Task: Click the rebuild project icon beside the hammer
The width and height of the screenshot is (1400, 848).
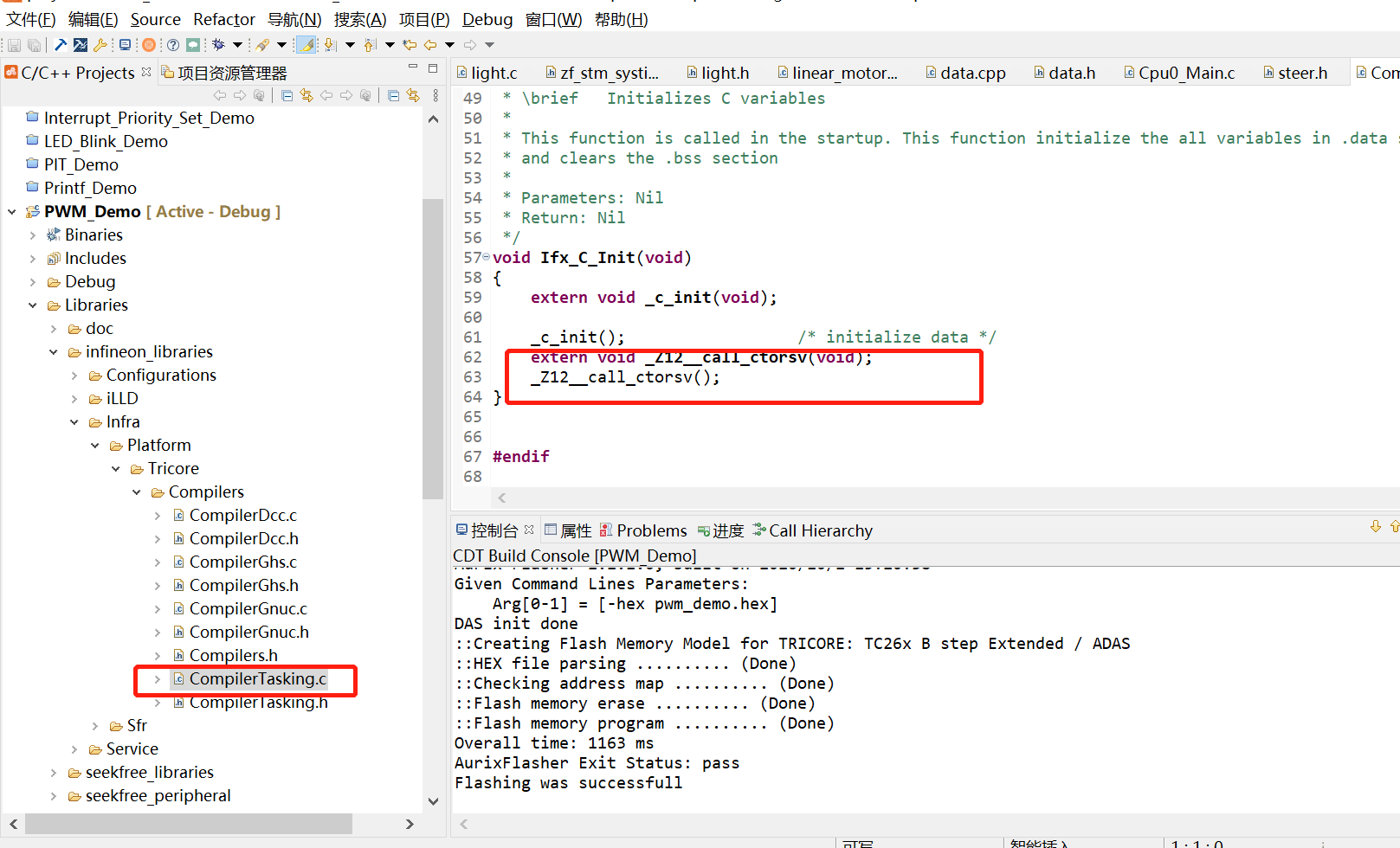Action: pos(81,45)
